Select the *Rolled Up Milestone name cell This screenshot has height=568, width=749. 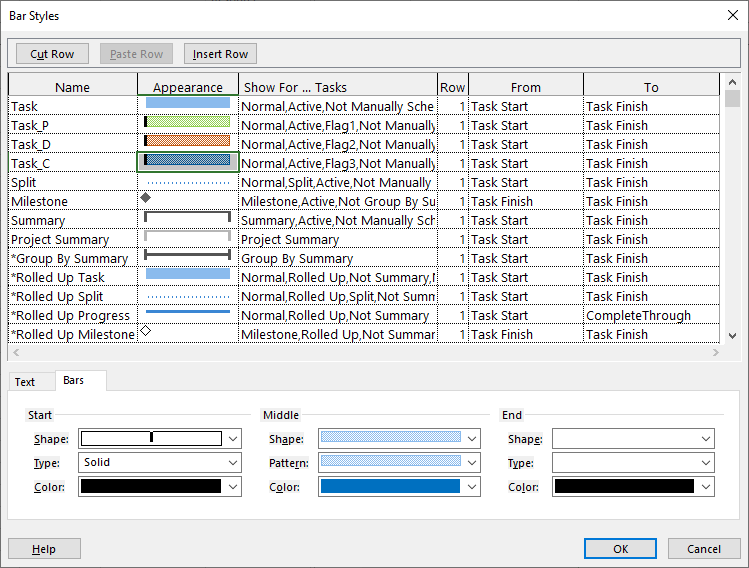point(73,334)
